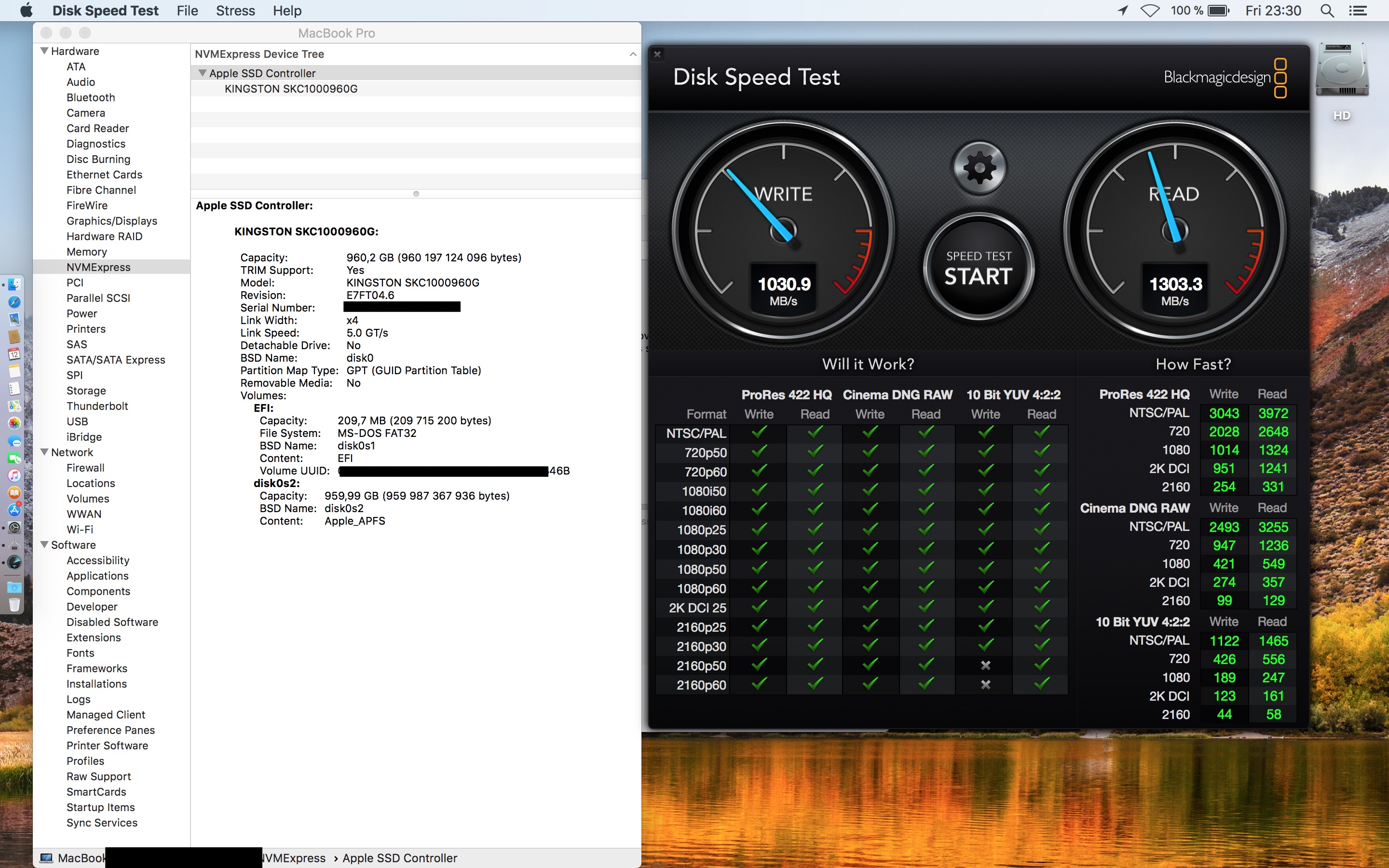Open Notification Center in the menu bar
Viewport: 1389px width, 868px height.
1358,10
